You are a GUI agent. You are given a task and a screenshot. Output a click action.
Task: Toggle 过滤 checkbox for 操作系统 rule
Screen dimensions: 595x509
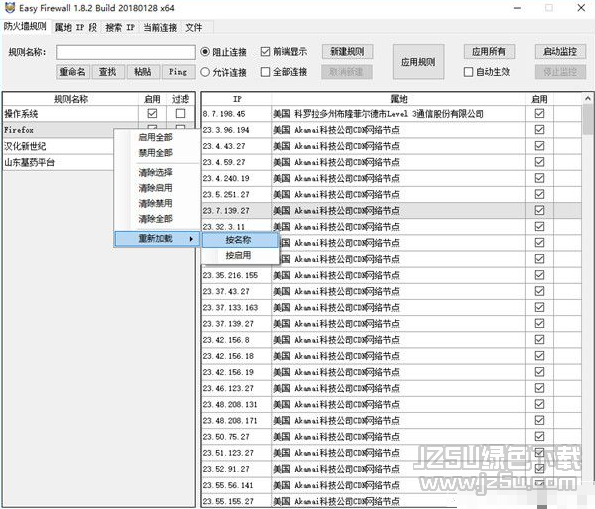pyautogui.click(x=181, y=113)
